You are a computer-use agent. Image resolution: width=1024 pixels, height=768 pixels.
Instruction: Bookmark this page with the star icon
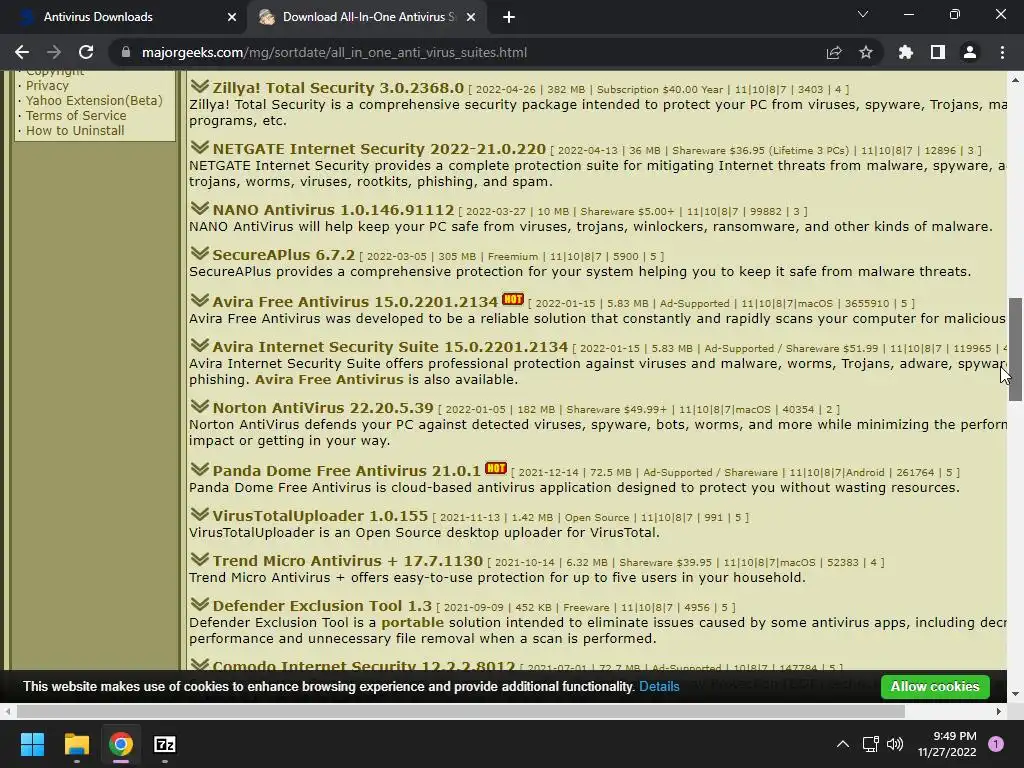pyautogui.click(x=866, y=52)
